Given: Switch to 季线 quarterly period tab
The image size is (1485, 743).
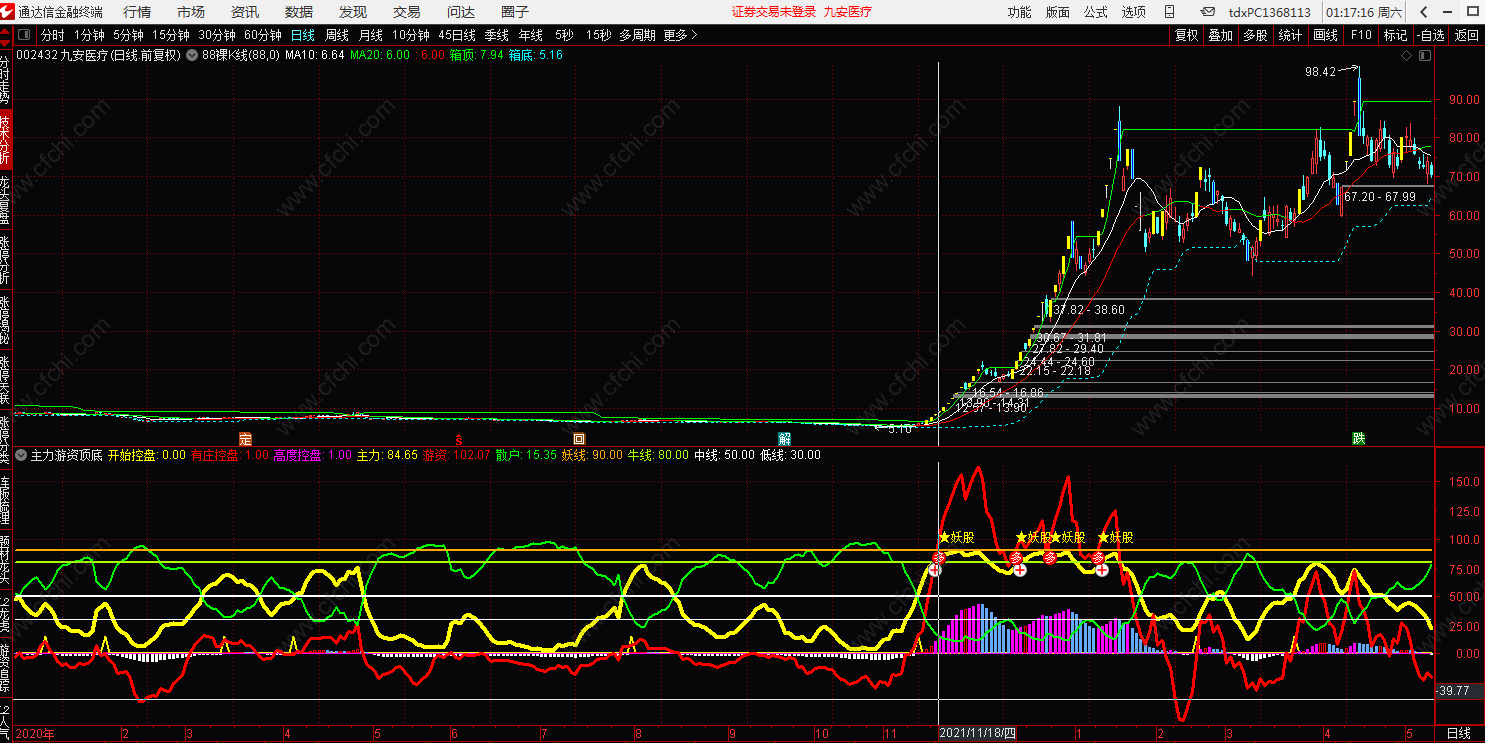Looking at the screenshot, I should 497,35.
